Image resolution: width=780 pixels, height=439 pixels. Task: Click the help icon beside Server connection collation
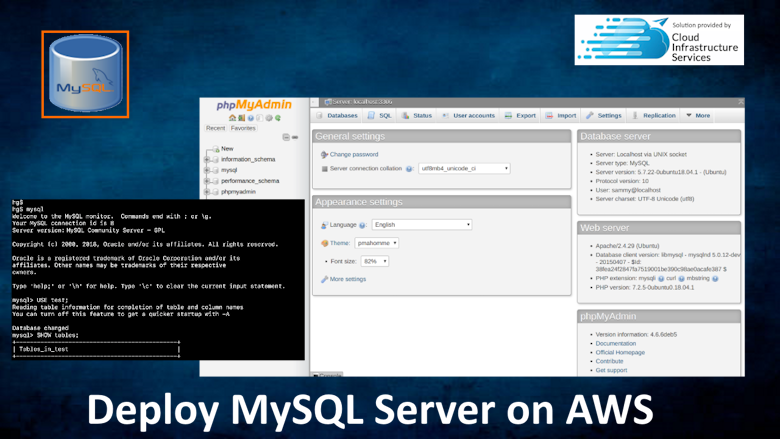tap(410, 169)
